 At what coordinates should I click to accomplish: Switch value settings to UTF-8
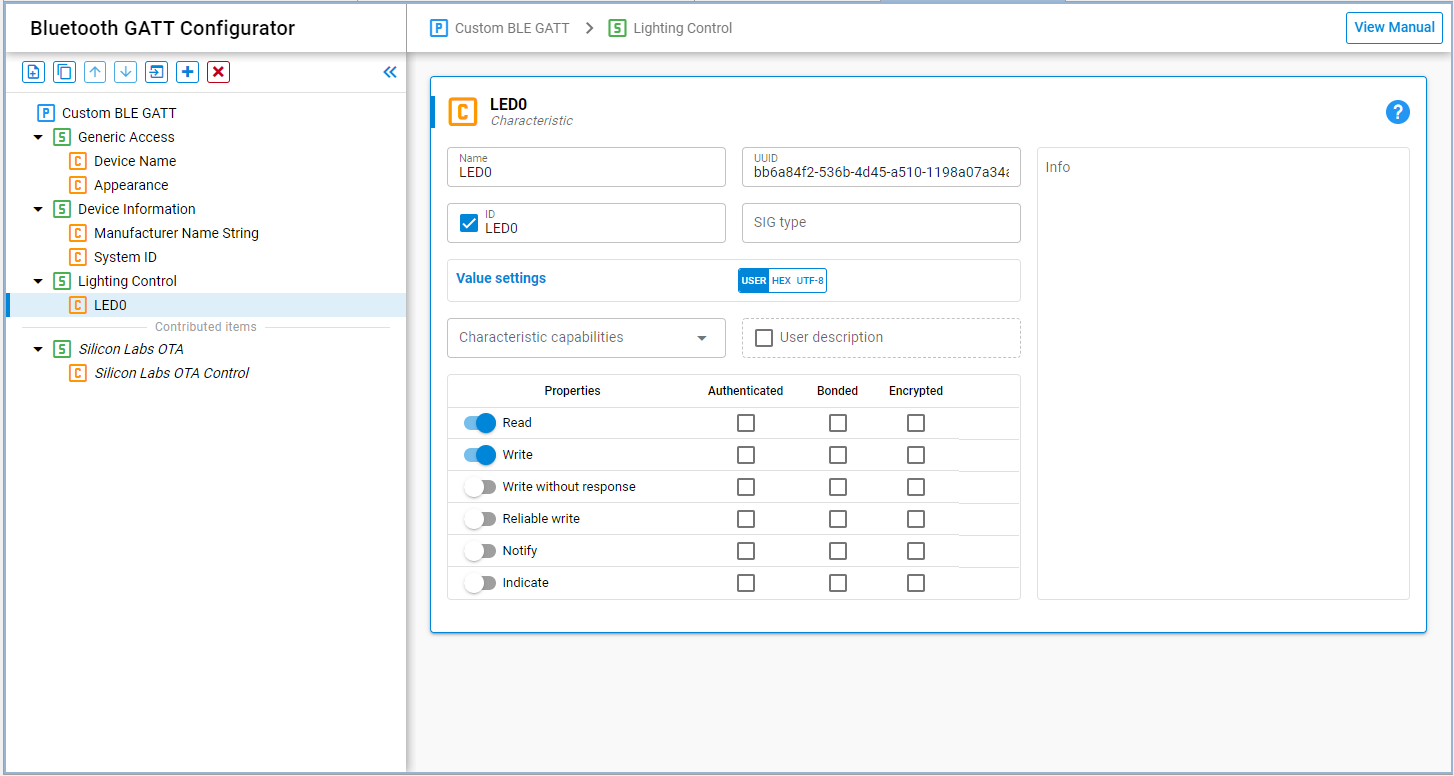810,281
